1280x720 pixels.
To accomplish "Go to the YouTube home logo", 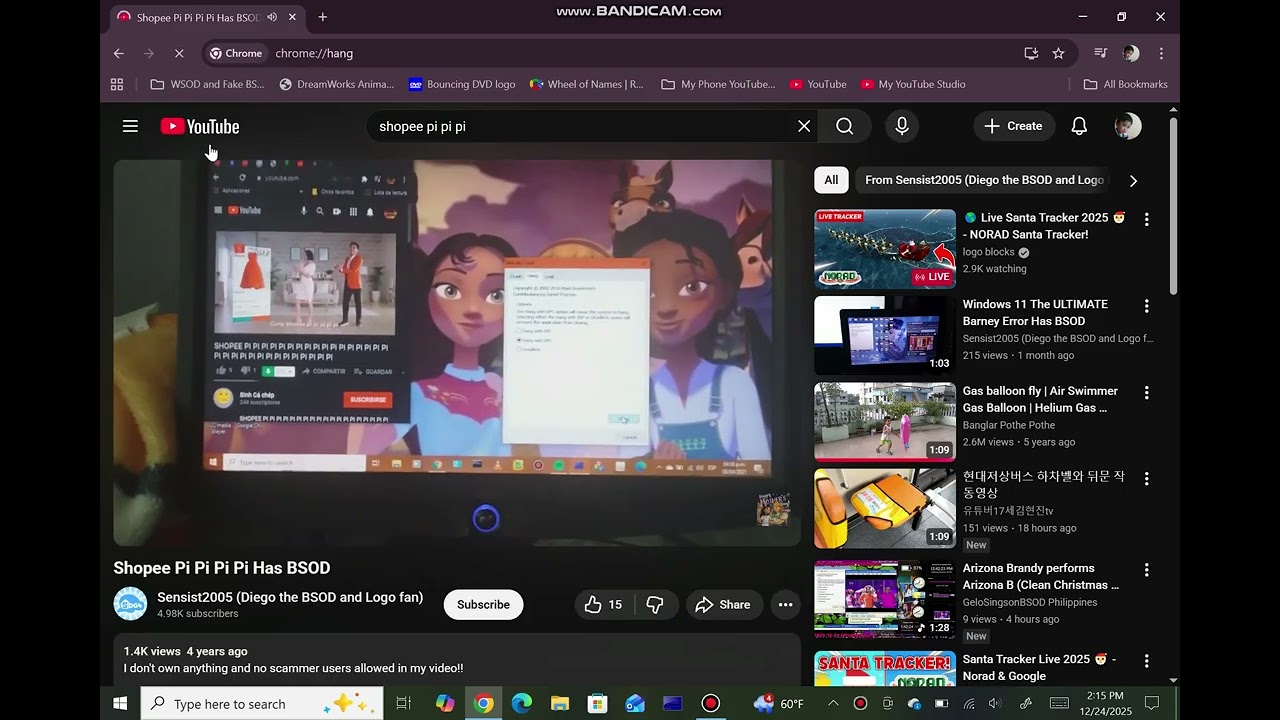I will coord(200,126).
